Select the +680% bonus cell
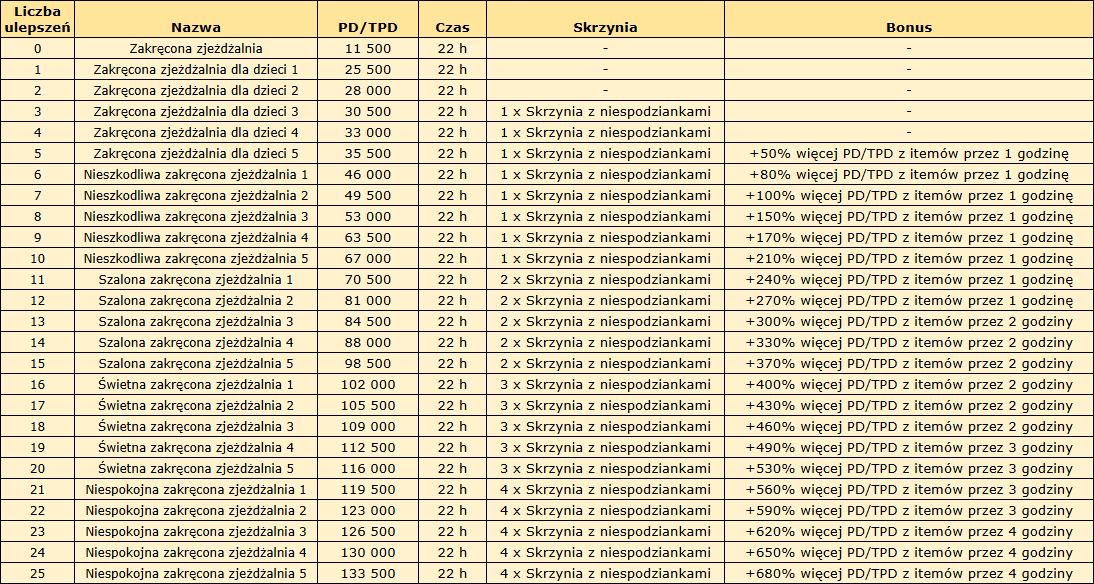Image resolution: width=1094 pixels, height=584 pixels. pyautogui.click(x=908, y=573)
